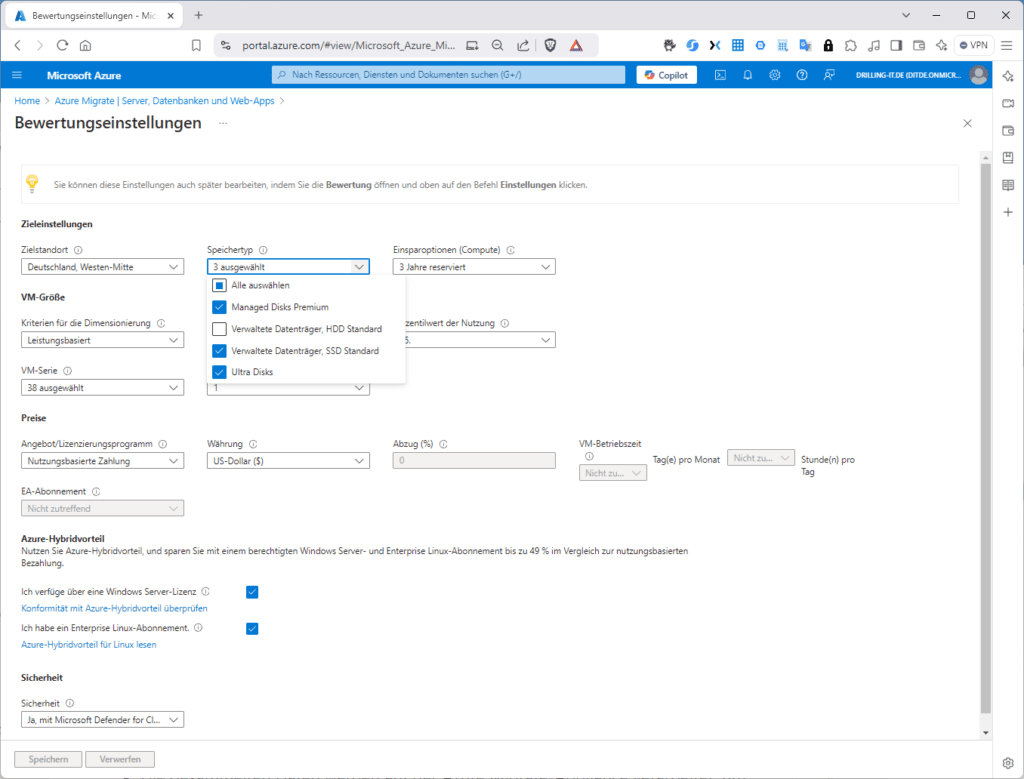Show info tooltip for Abzug (%)
Screen dimensions: 1024x779
point(443,444)
